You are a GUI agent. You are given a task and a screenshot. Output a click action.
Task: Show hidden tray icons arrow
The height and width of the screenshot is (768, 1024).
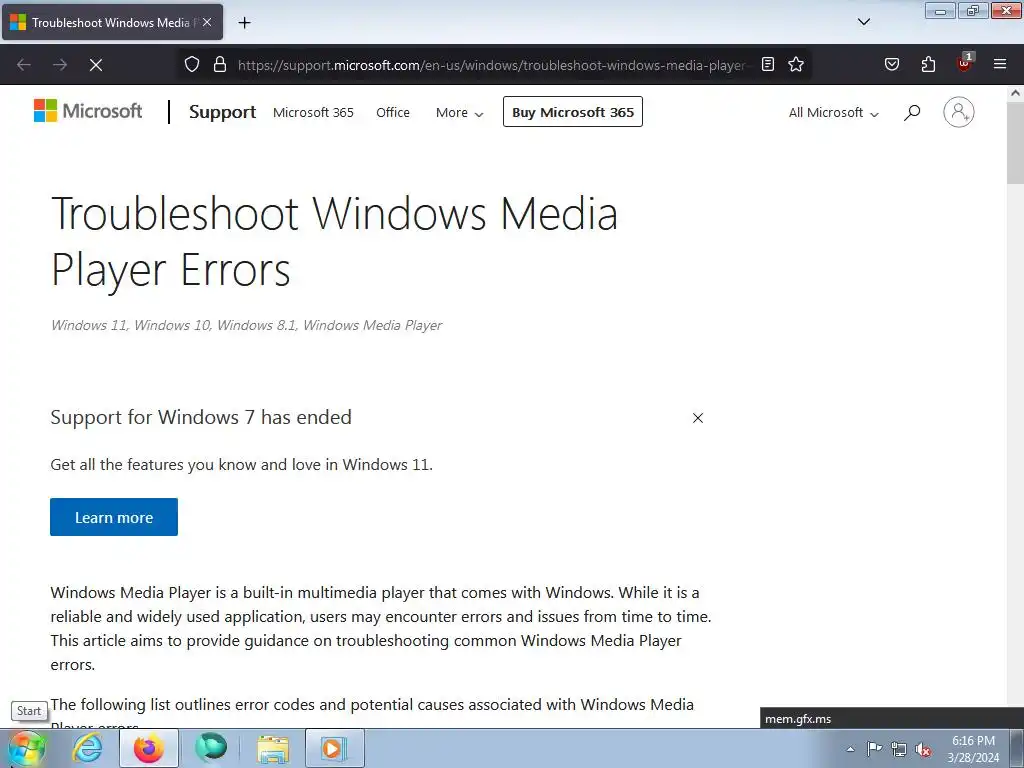tap(850, 749)
